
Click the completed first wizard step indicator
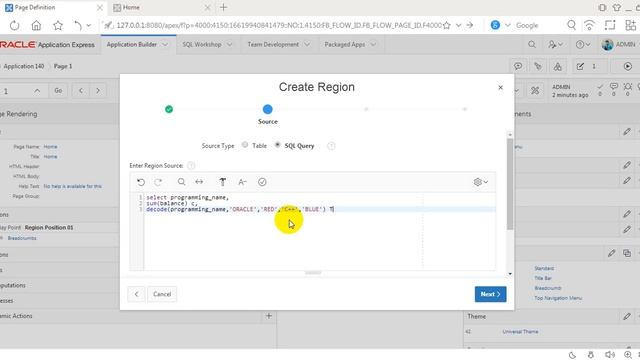click(x=169, y=109)
